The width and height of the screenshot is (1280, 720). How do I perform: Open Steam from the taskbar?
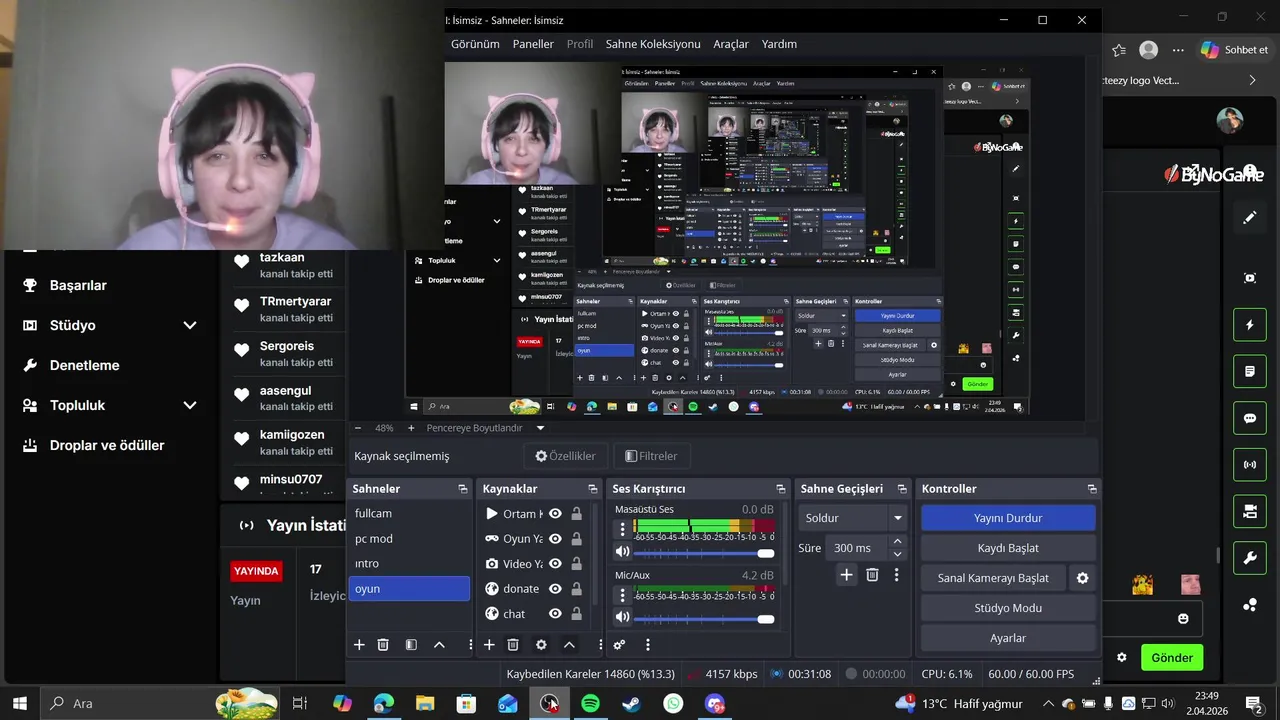coord(632,704)
